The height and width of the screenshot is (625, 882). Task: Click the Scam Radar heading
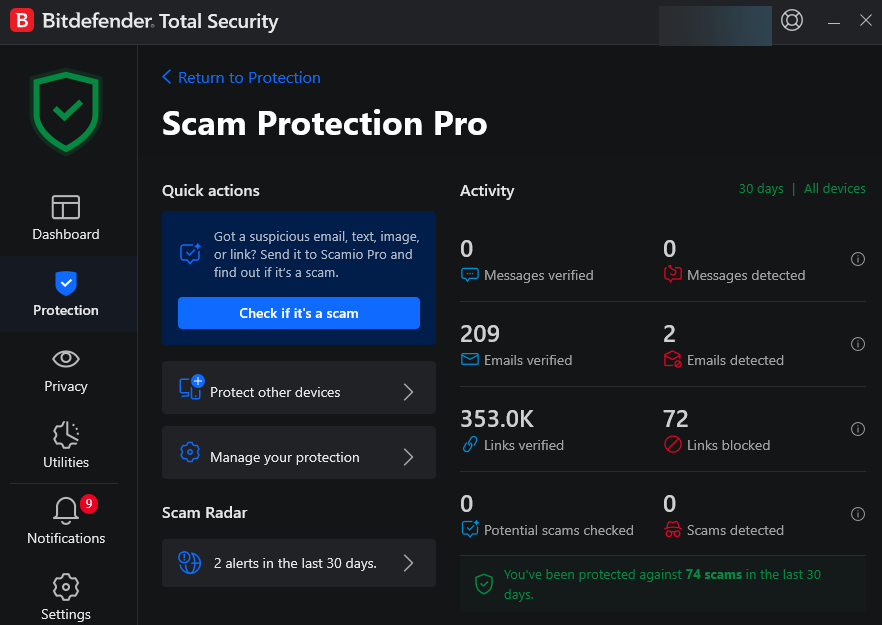[205, 512]
